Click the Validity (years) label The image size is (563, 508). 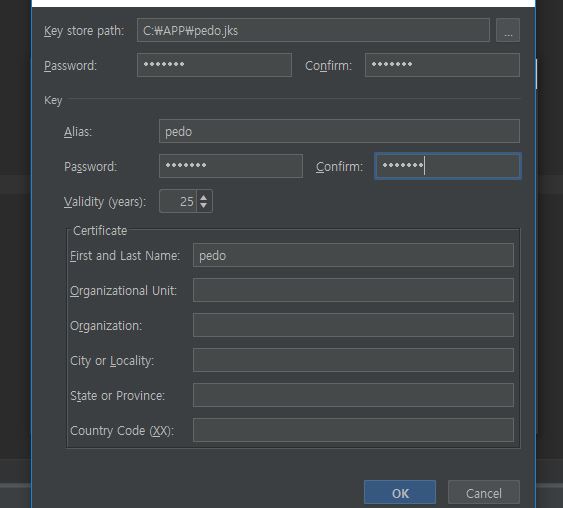pos(105,202)
